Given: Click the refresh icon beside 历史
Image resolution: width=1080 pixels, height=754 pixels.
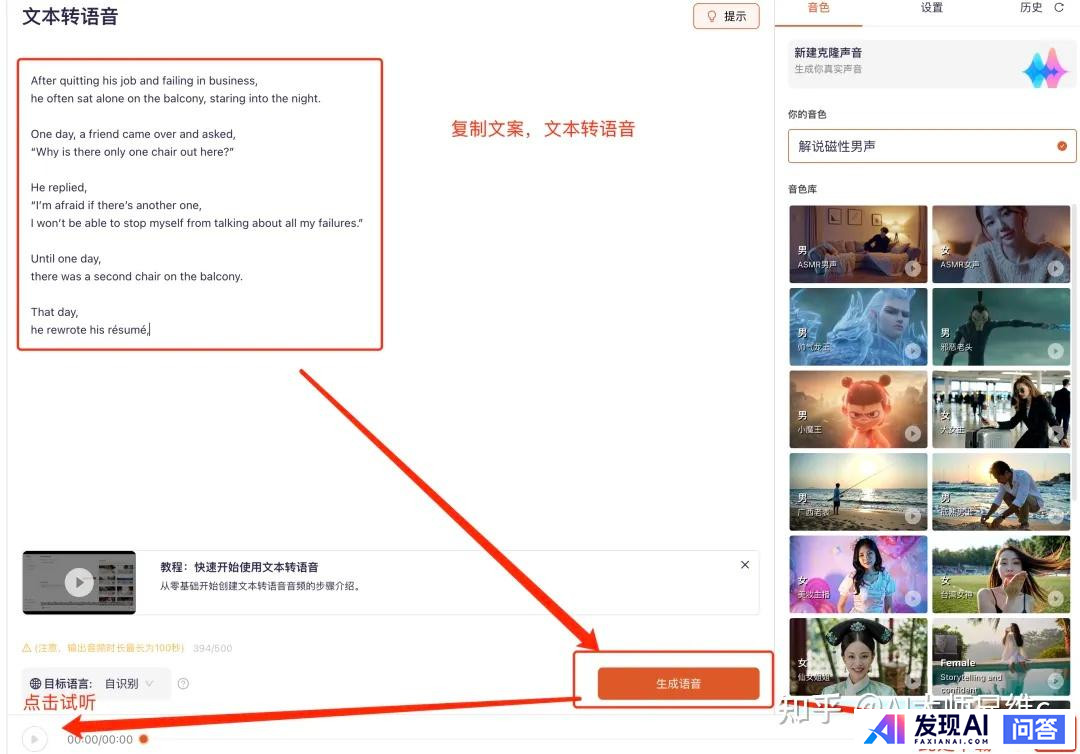Looking at the screenshot, I should (1059, 8).
